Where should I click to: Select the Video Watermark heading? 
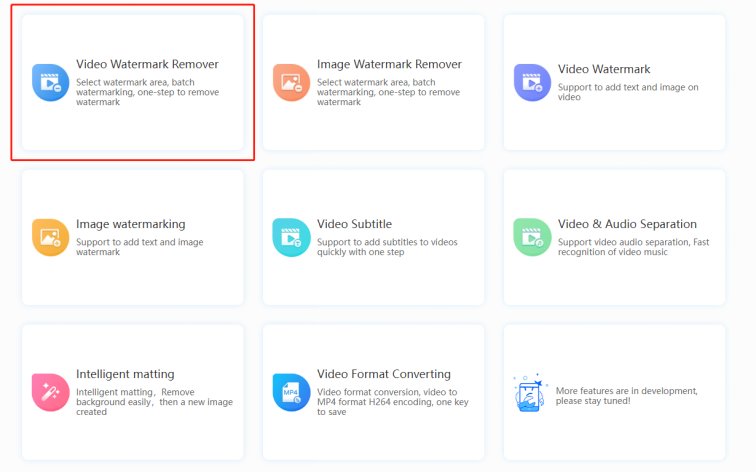click(x=604, y=69)
